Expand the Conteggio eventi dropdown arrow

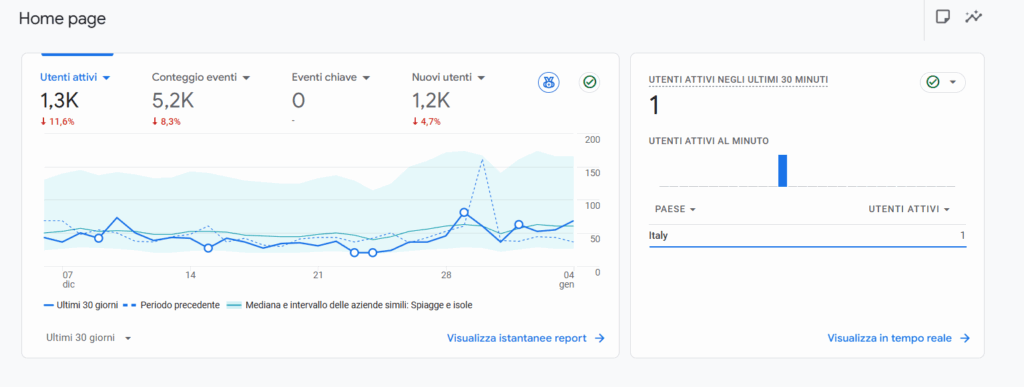click(x=246, y=78)
